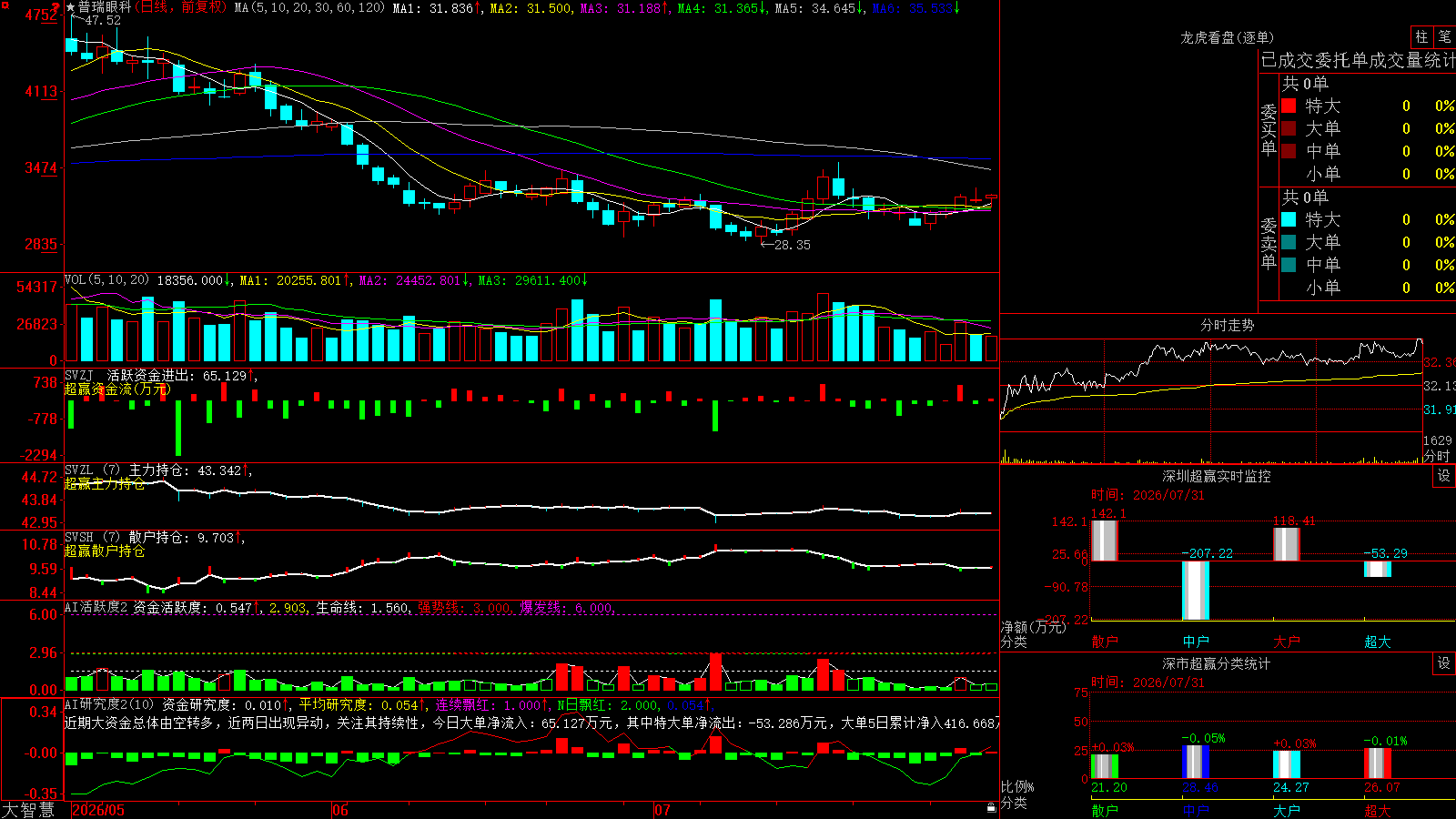
Task: Click the VOL(5,10,20) indicator label
Action: coord(107,280)
